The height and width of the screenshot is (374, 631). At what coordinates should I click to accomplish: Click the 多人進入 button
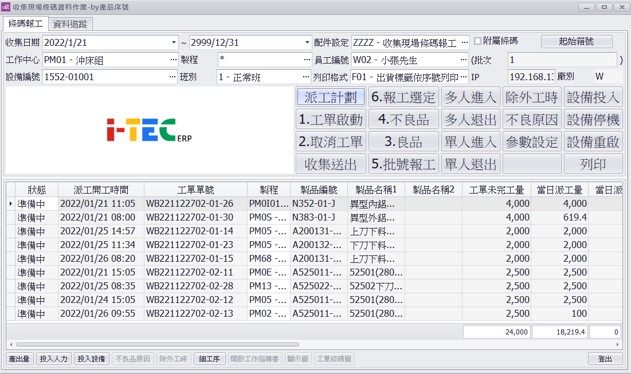pos(470,97)
